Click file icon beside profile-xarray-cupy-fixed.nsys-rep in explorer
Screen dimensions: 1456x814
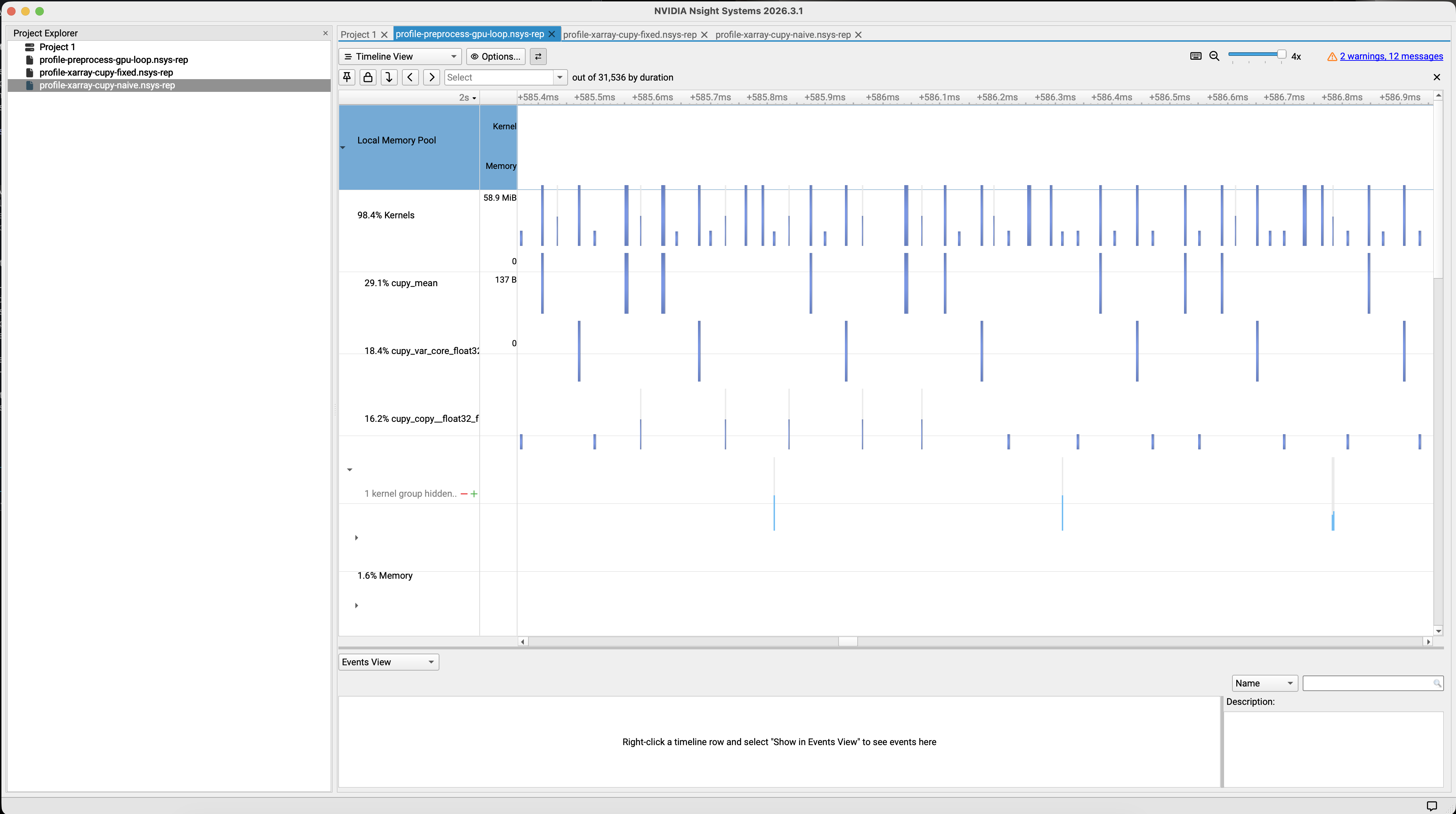pos(29,72)
